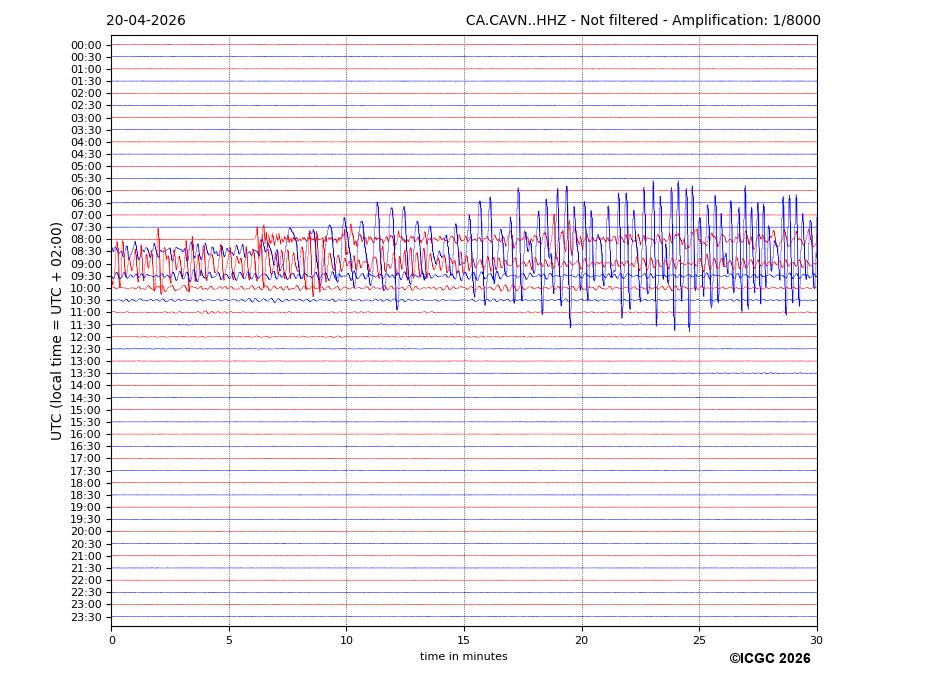927x696 pixels.
Task: Click the 15 minute x-axis tick label
Action: pos(464,641)
